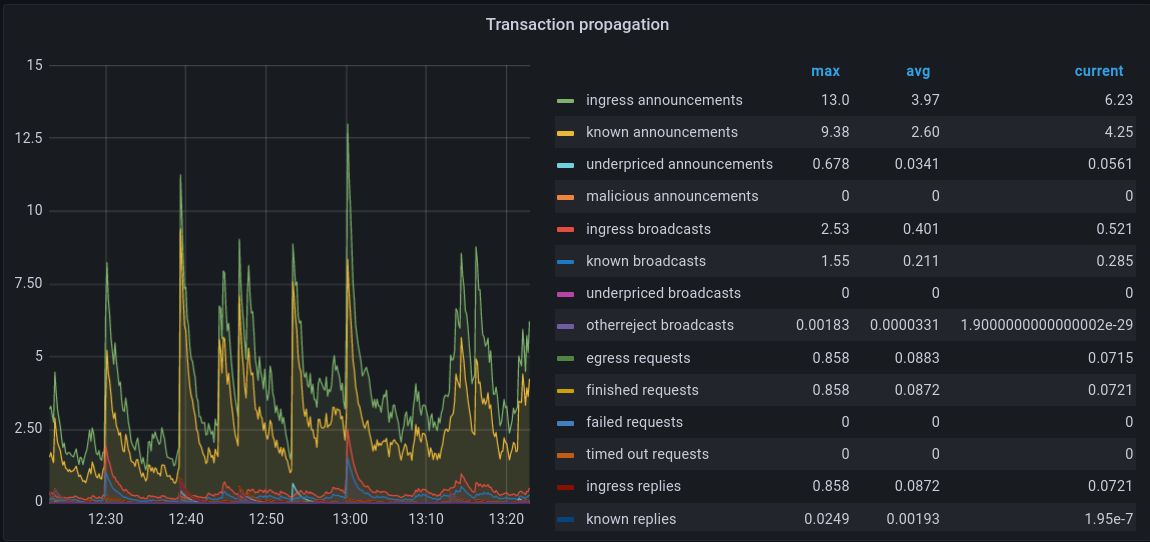Image resolution: width=1150 pixels, height=542 pixels.
Task: Click the timed out requests color swatch
Action: coord(565,455)
